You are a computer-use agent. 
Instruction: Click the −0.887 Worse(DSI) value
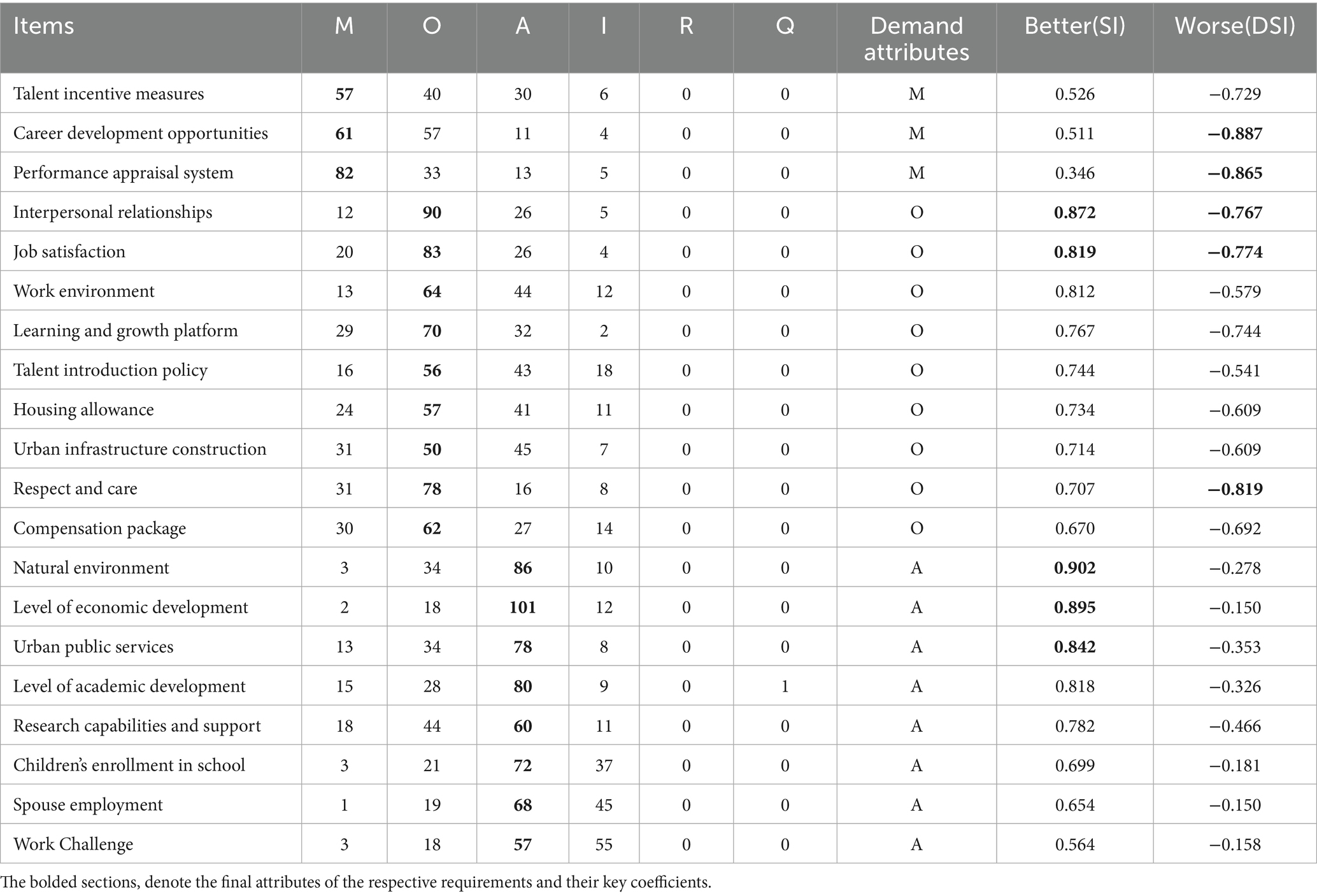(1234, 134)
